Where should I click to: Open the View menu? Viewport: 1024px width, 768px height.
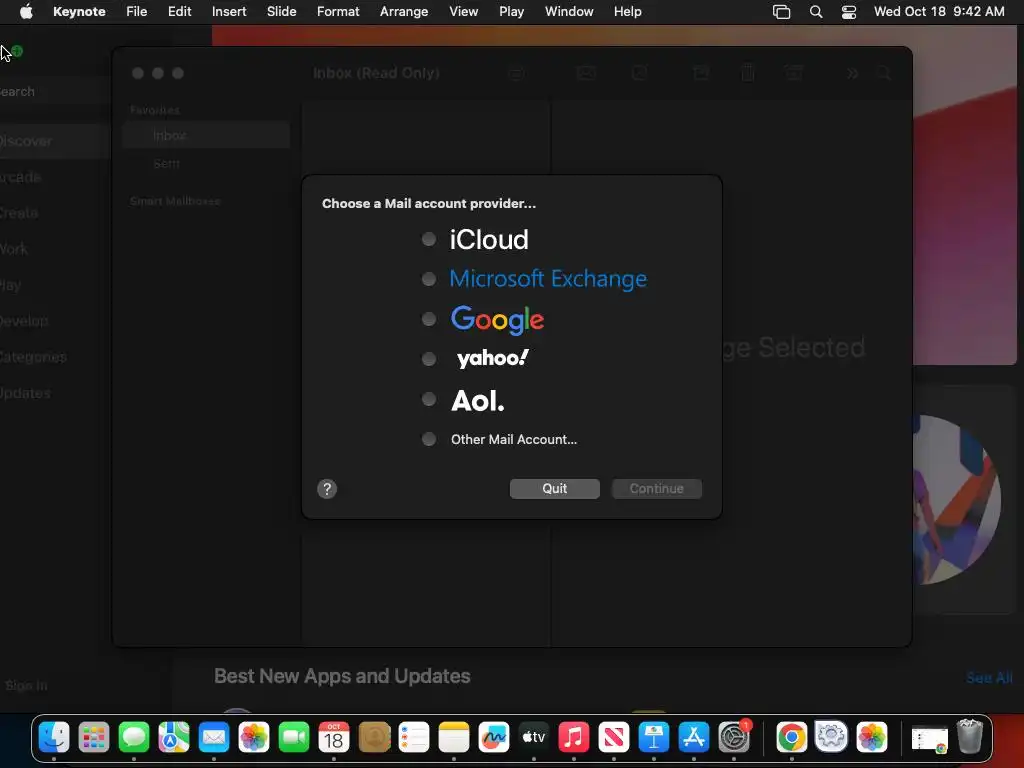click(463, 11)
